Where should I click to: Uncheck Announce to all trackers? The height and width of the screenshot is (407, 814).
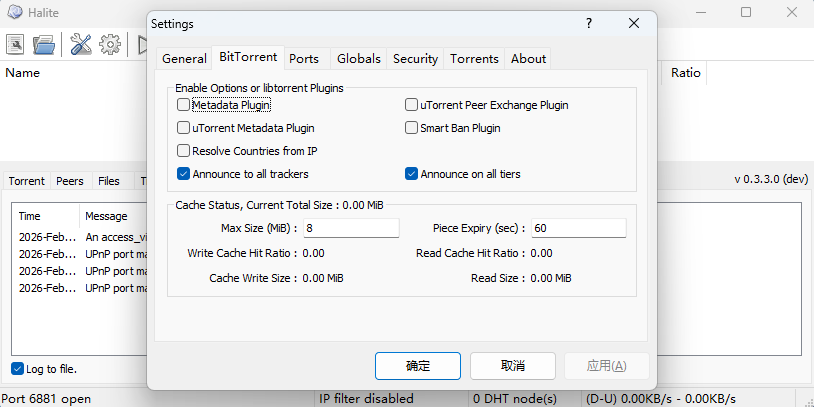coord(183,174)
